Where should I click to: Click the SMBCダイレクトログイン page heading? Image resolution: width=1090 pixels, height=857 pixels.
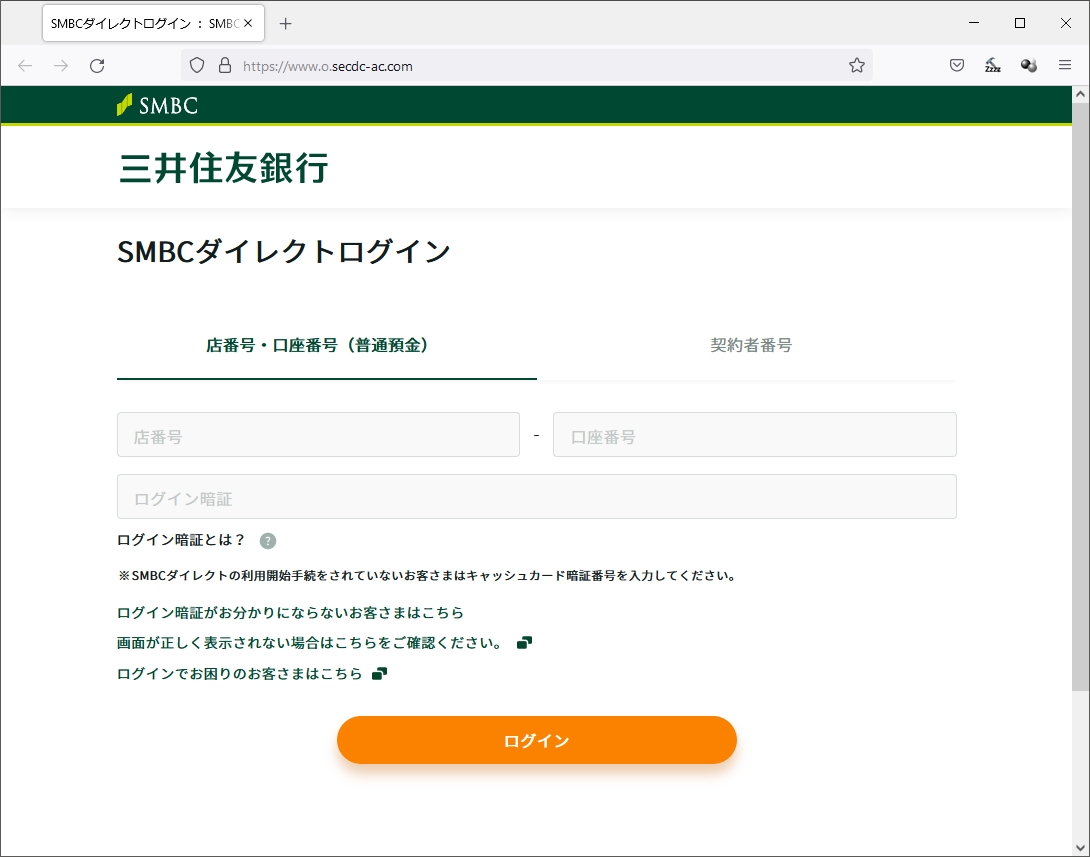(x=284, y=251)
